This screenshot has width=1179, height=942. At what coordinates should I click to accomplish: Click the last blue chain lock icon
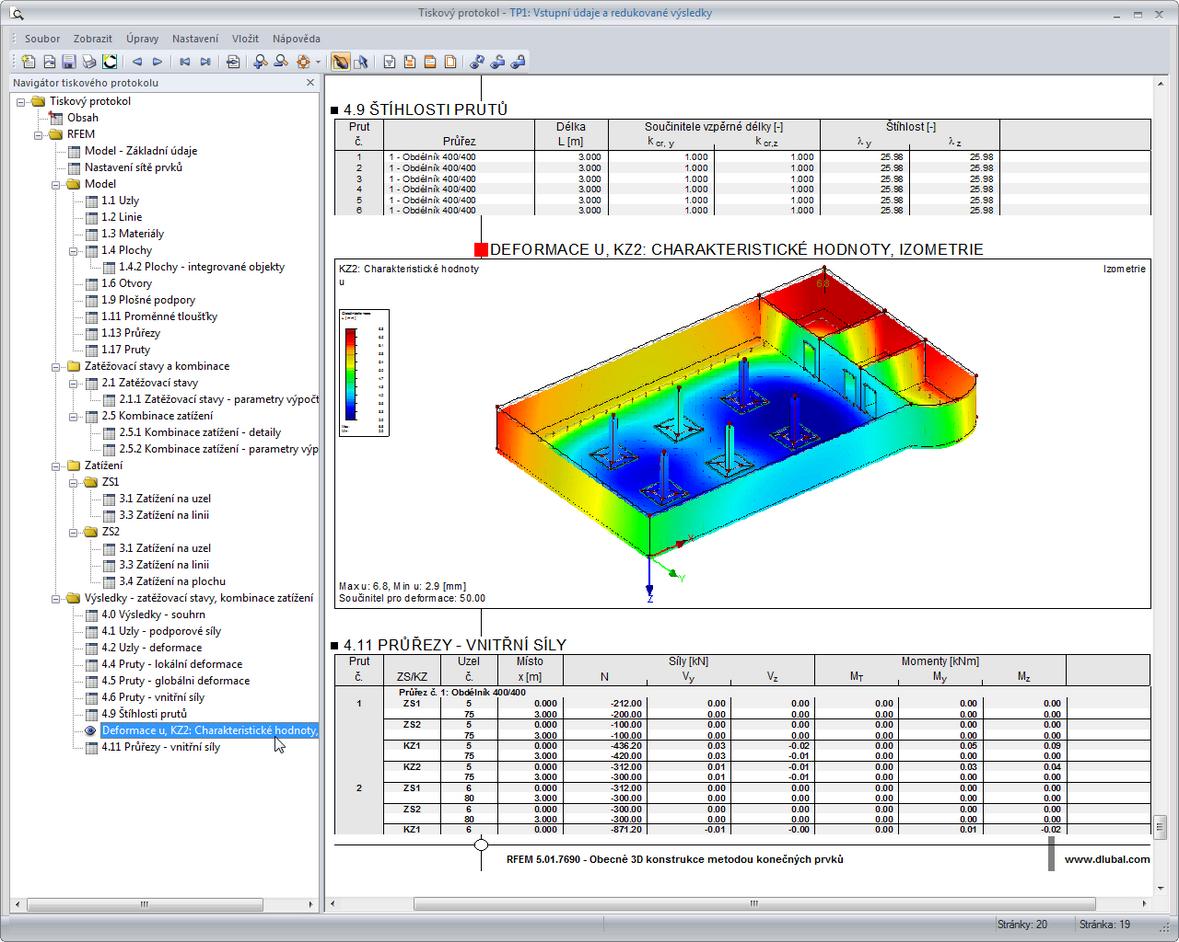518,62
